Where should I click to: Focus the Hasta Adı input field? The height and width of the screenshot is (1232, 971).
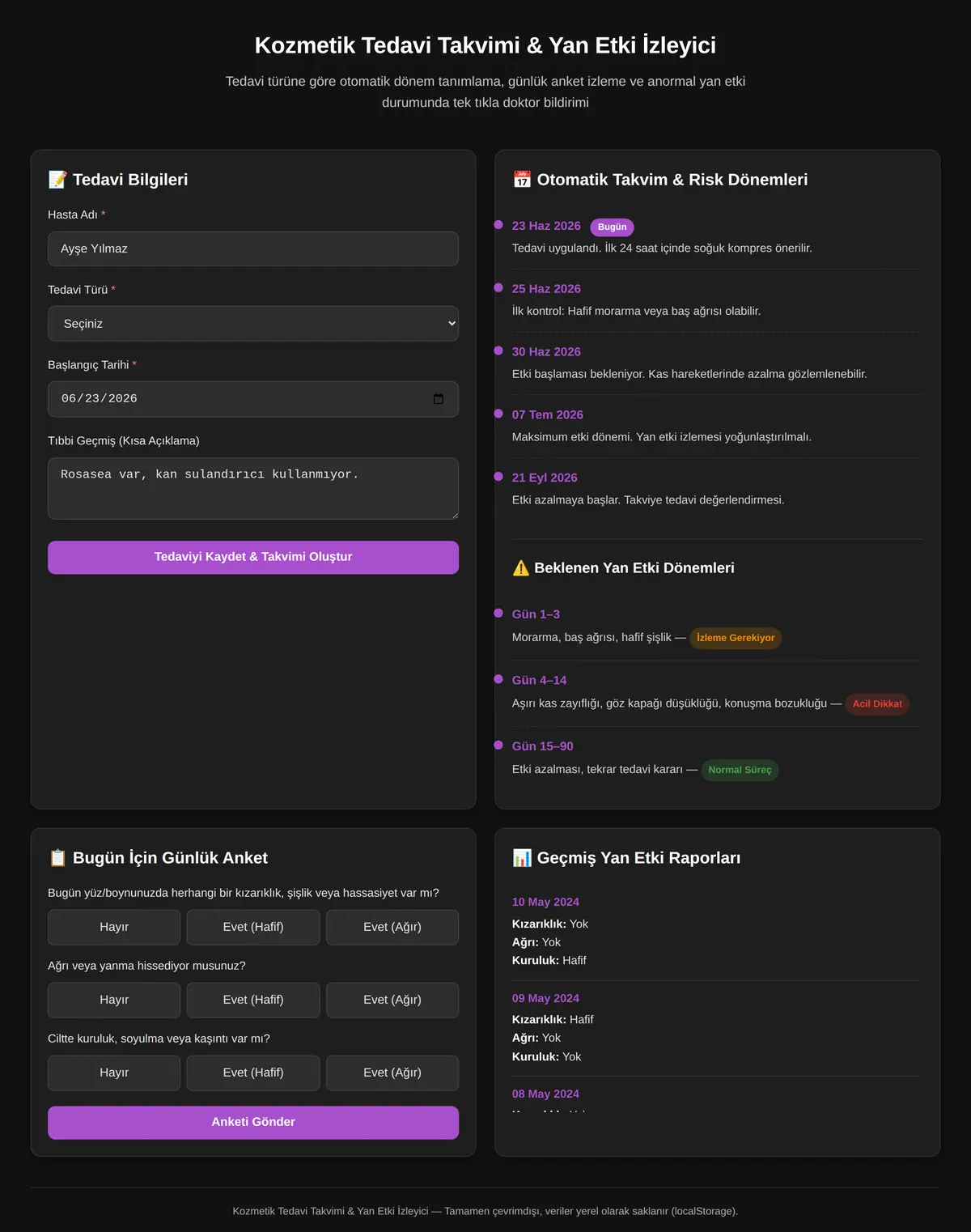253,249
